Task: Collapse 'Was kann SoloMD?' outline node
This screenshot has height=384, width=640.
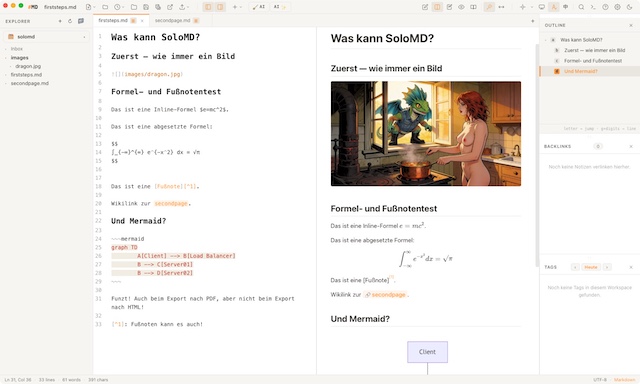Action: tap(546, 40)
